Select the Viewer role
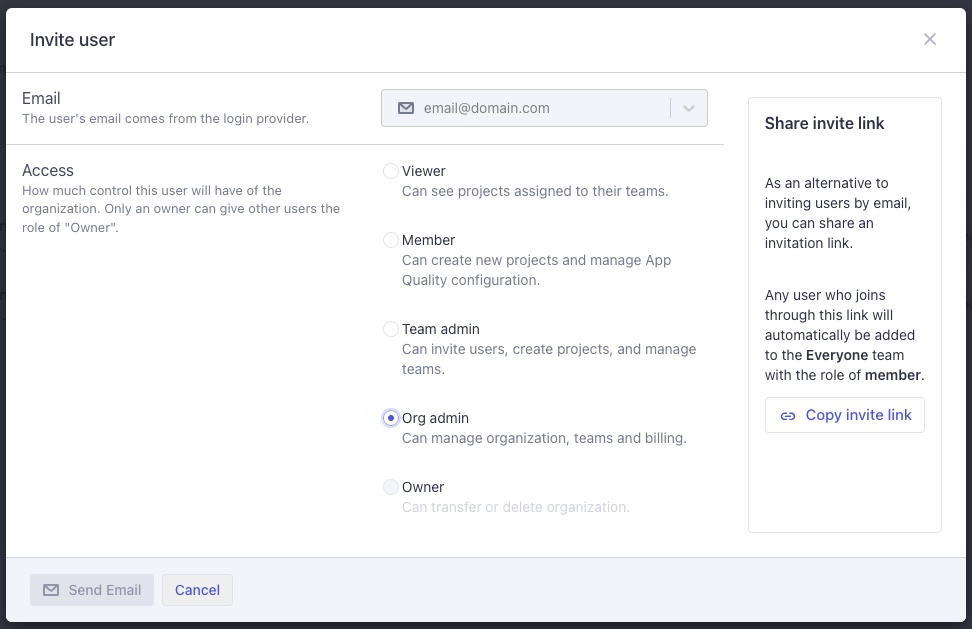 390,171
